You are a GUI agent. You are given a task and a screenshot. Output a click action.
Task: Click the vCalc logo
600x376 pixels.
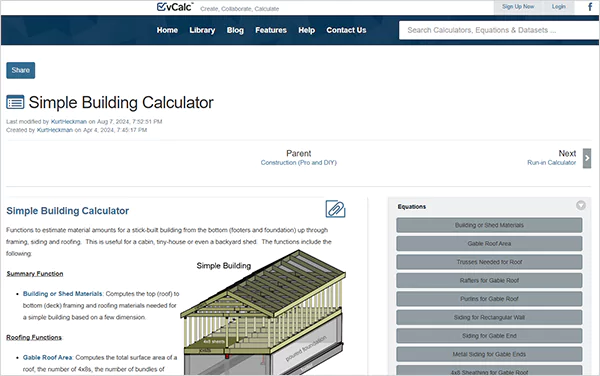[175, 7]
